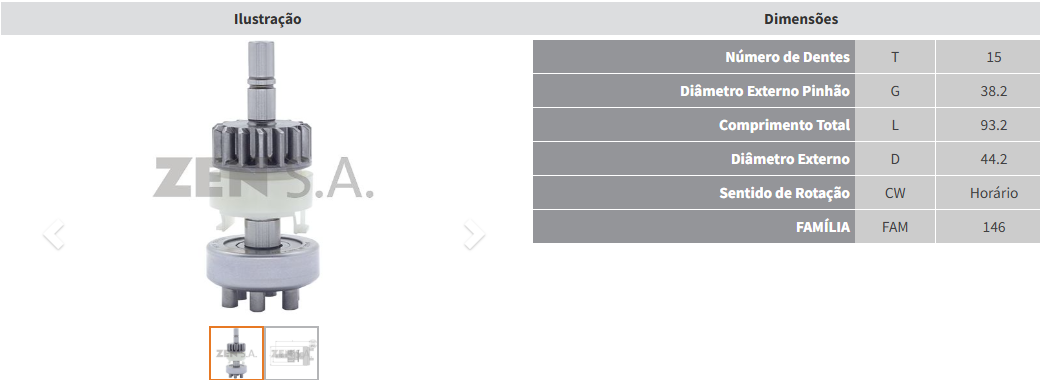Click the FAM code cell

(895, 227)
